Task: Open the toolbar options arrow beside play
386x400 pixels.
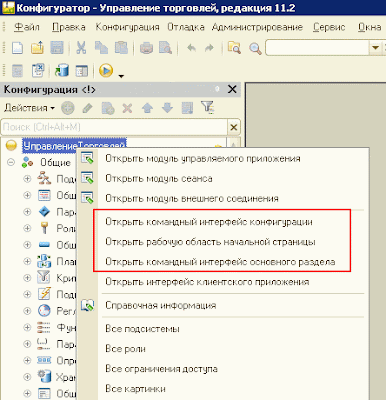Action: [121, 76]
